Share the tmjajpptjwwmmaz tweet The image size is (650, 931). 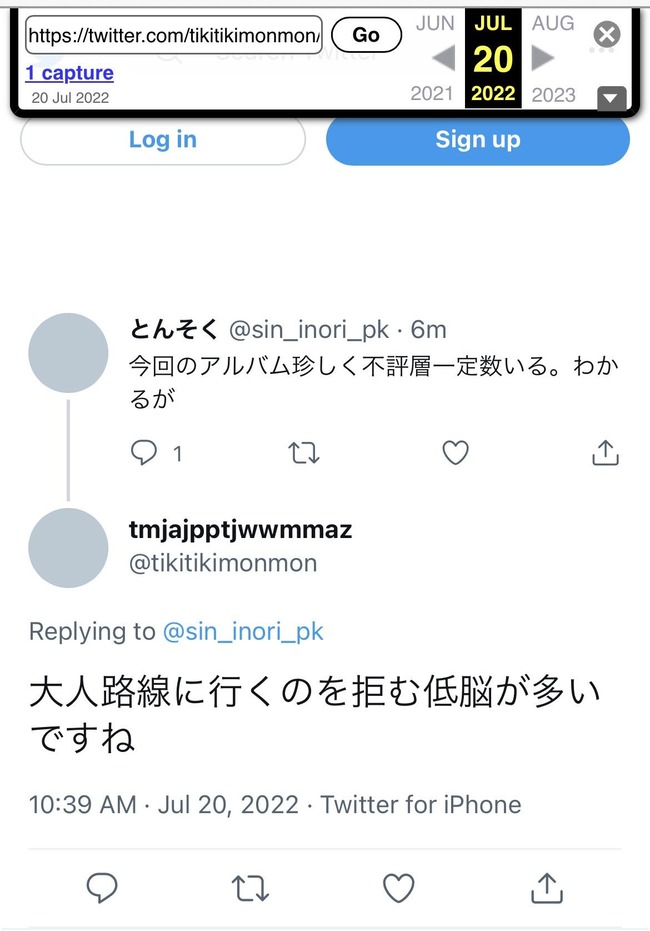click(546, 887)
